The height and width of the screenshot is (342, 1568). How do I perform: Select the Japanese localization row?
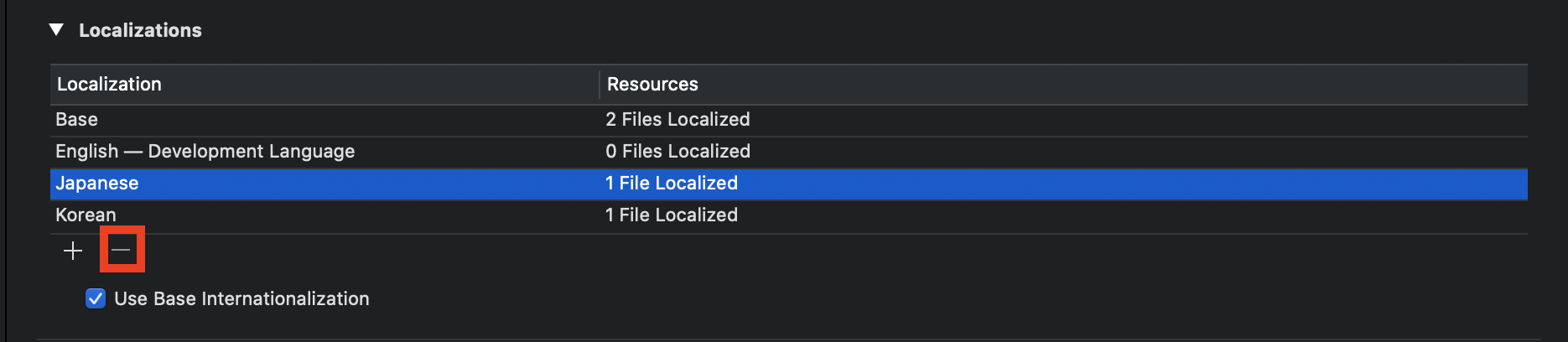[x=788, y=184]
